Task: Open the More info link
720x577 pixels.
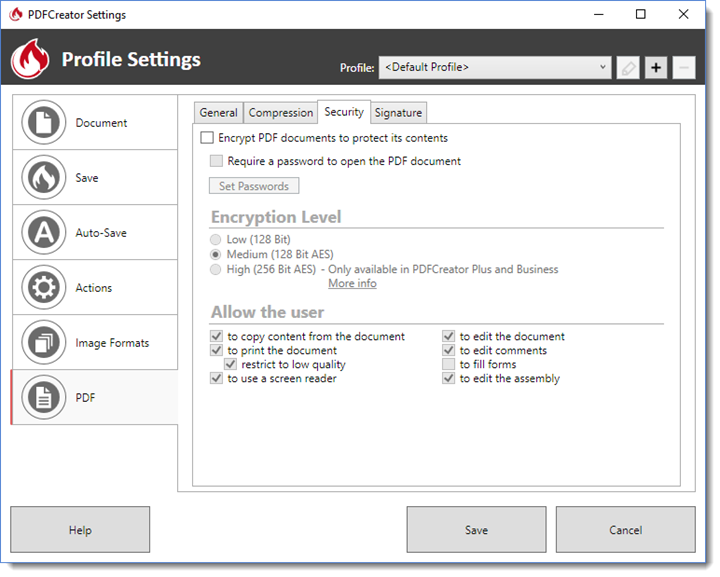Action: click(x=352, y=283)
